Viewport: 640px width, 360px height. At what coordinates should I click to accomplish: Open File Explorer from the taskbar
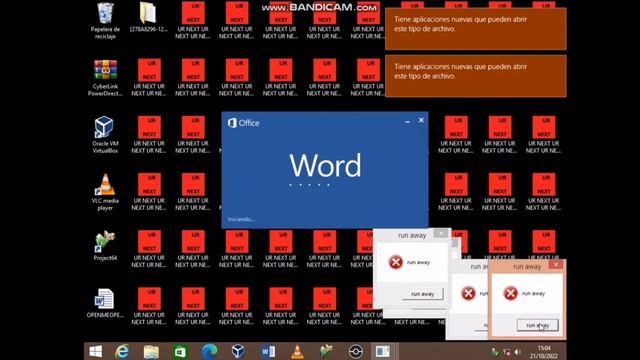pos(151,351)
